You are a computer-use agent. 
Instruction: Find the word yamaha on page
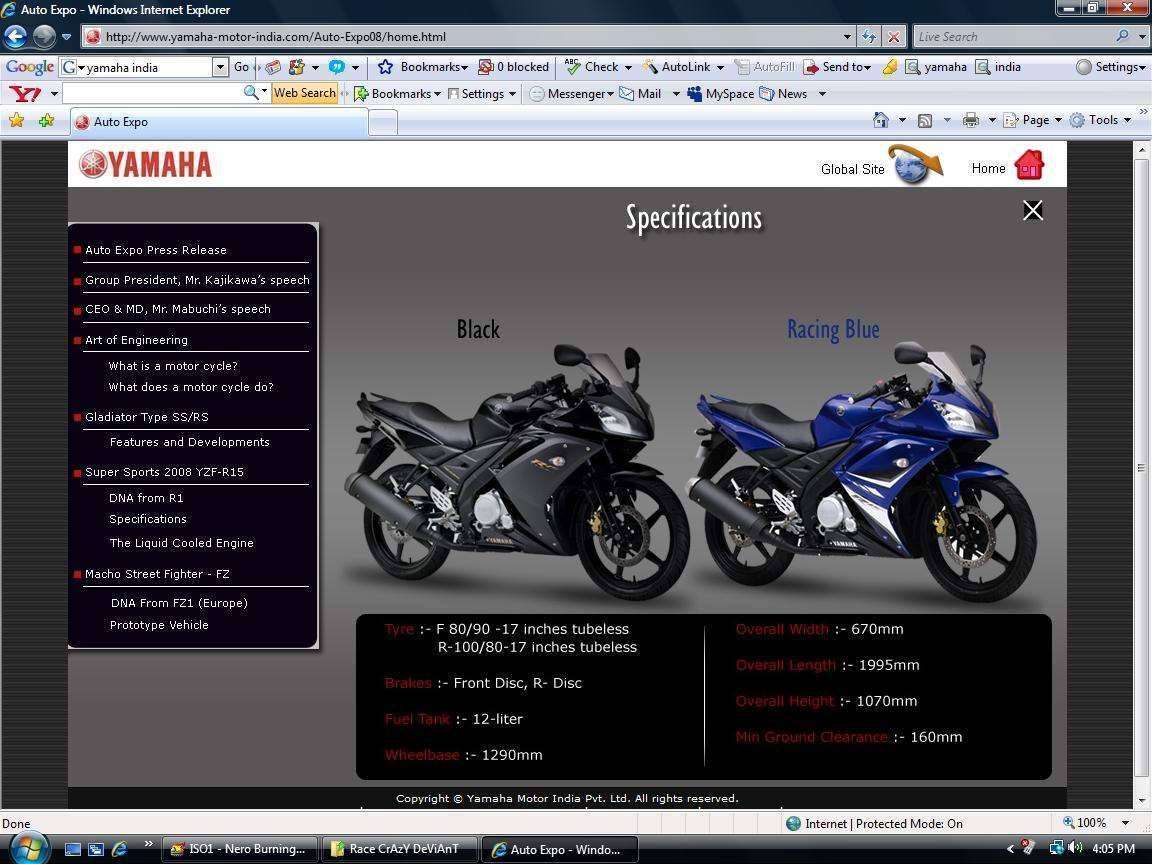click(x=936, y=67)
